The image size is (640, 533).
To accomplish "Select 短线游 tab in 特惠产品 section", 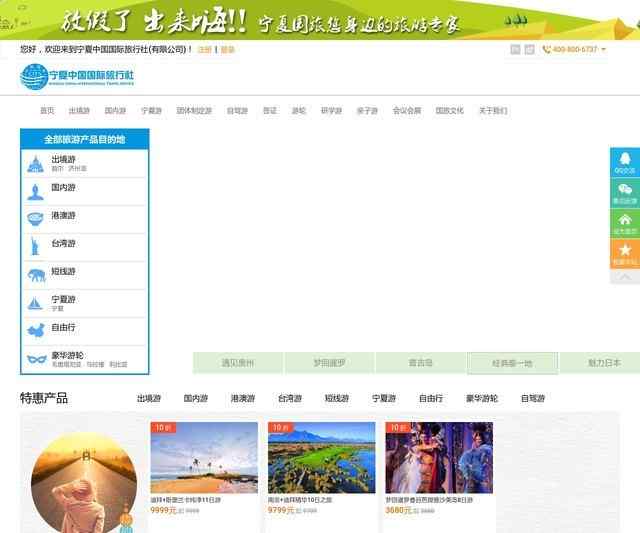I will 337,398.
